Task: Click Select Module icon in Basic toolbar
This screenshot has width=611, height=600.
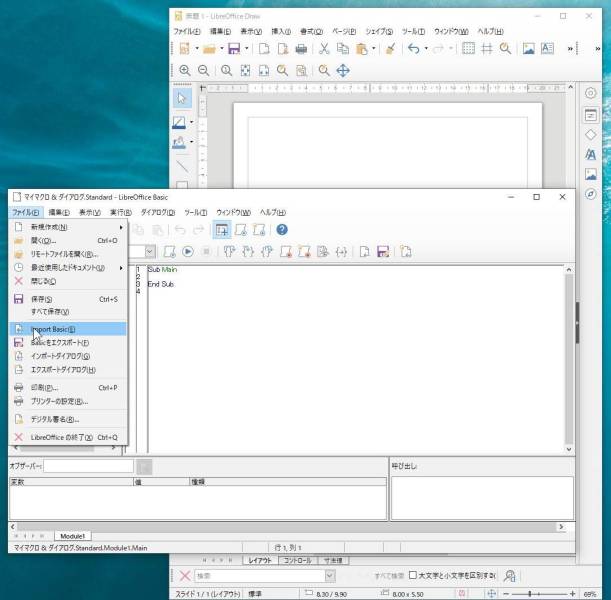Action: (259, 230)
